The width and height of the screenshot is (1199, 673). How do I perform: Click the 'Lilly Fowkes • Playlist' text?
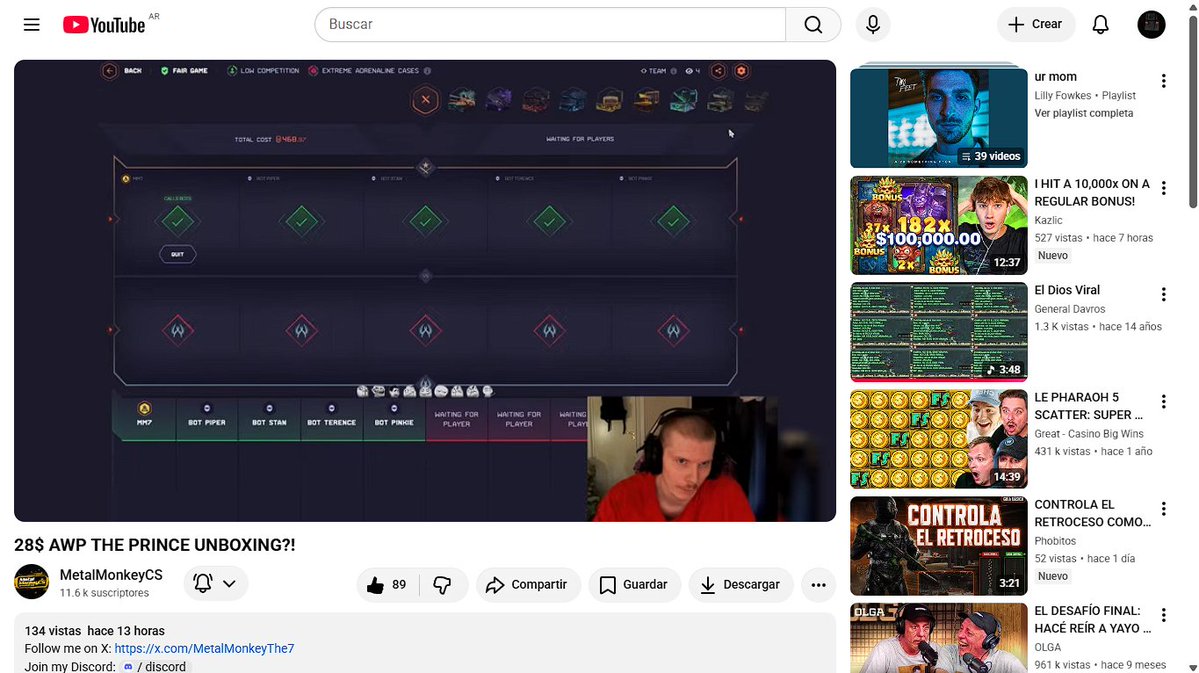[1085, 96]
